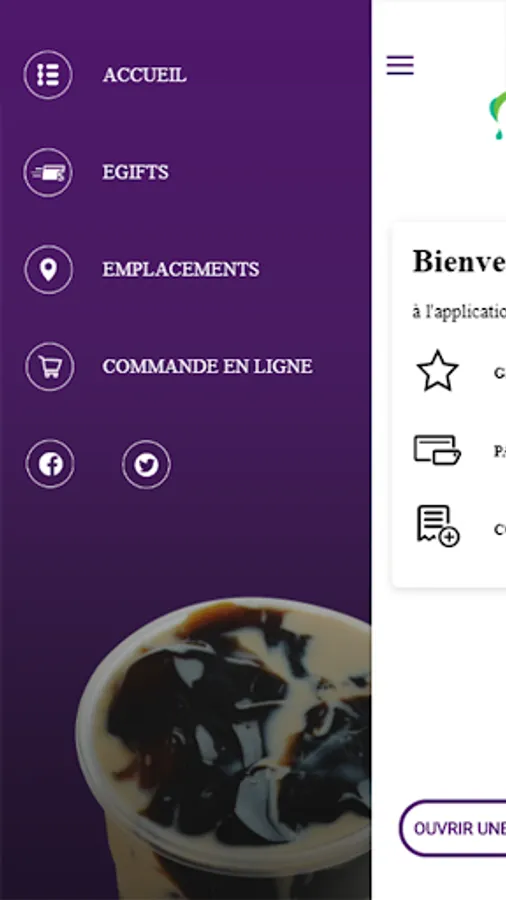Viewport: 506px width, 900px height.
Task: Open the Twitter bird icon
Action: 146,464
